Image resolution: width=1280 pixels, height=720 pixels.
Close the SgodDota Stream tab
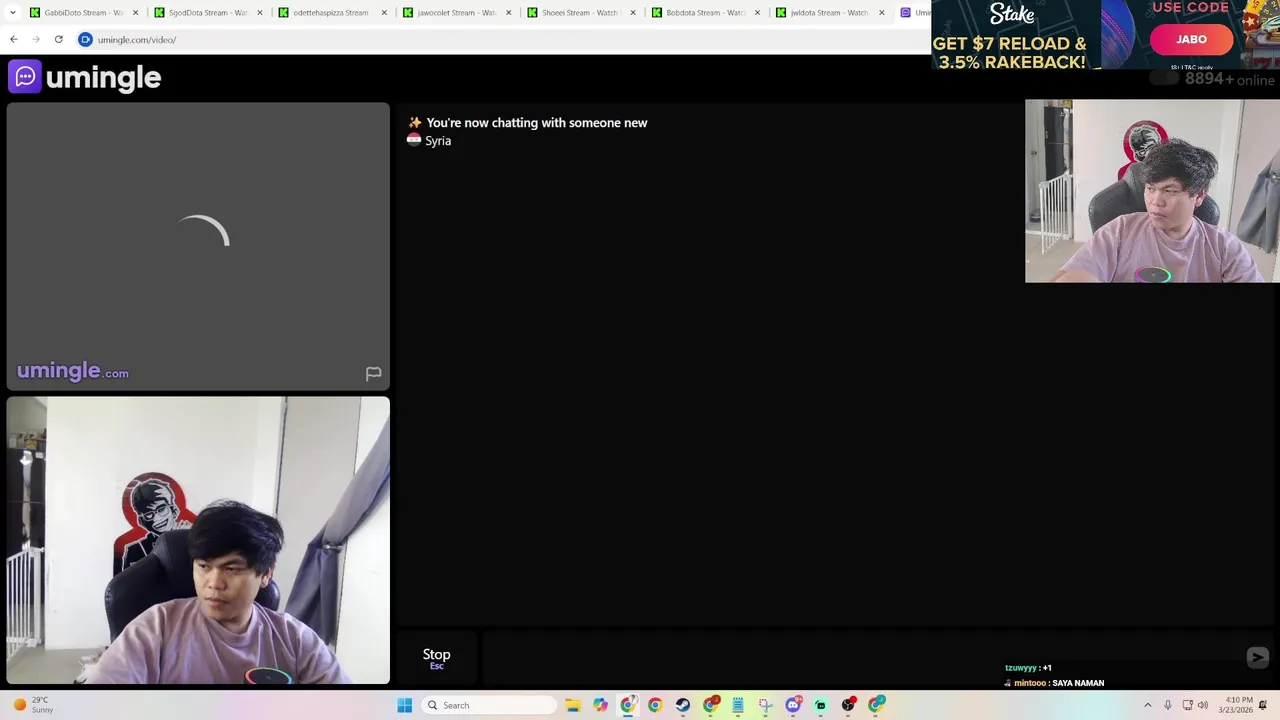(x=259, y=13)
